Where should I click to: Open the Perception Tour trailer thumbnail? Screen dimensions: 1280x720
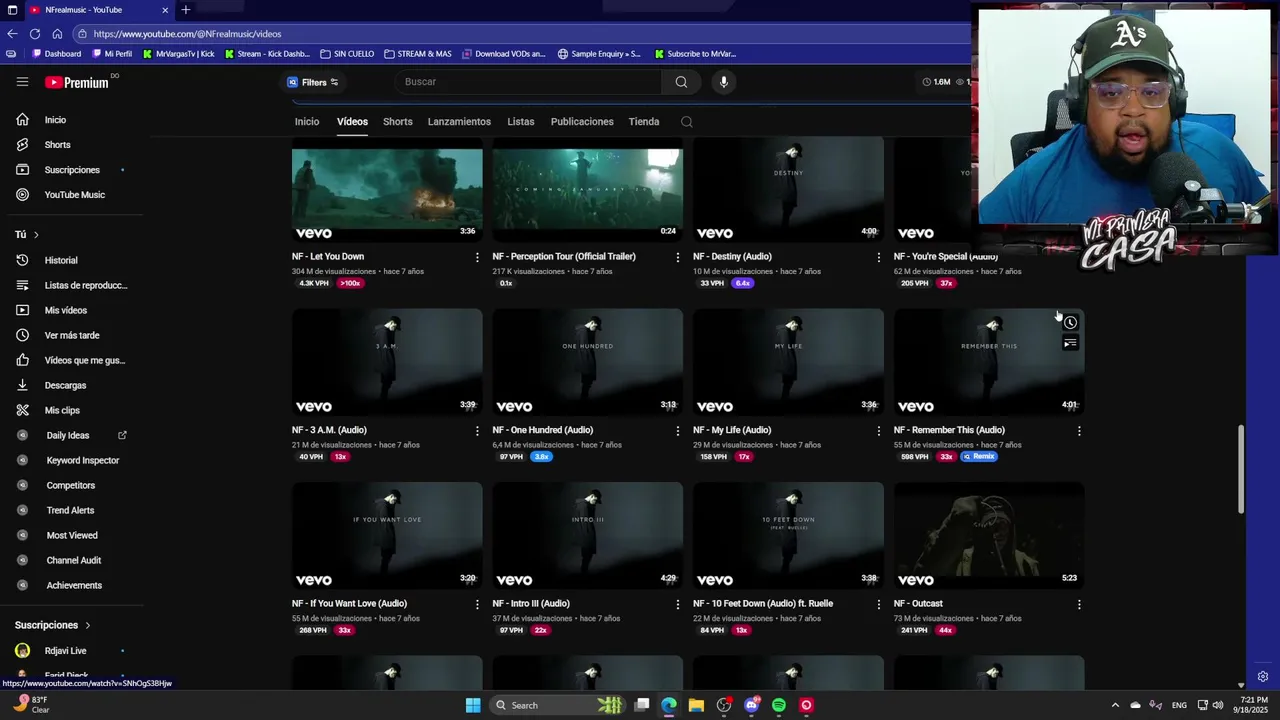pyautogui.click(x=588, y=195)
